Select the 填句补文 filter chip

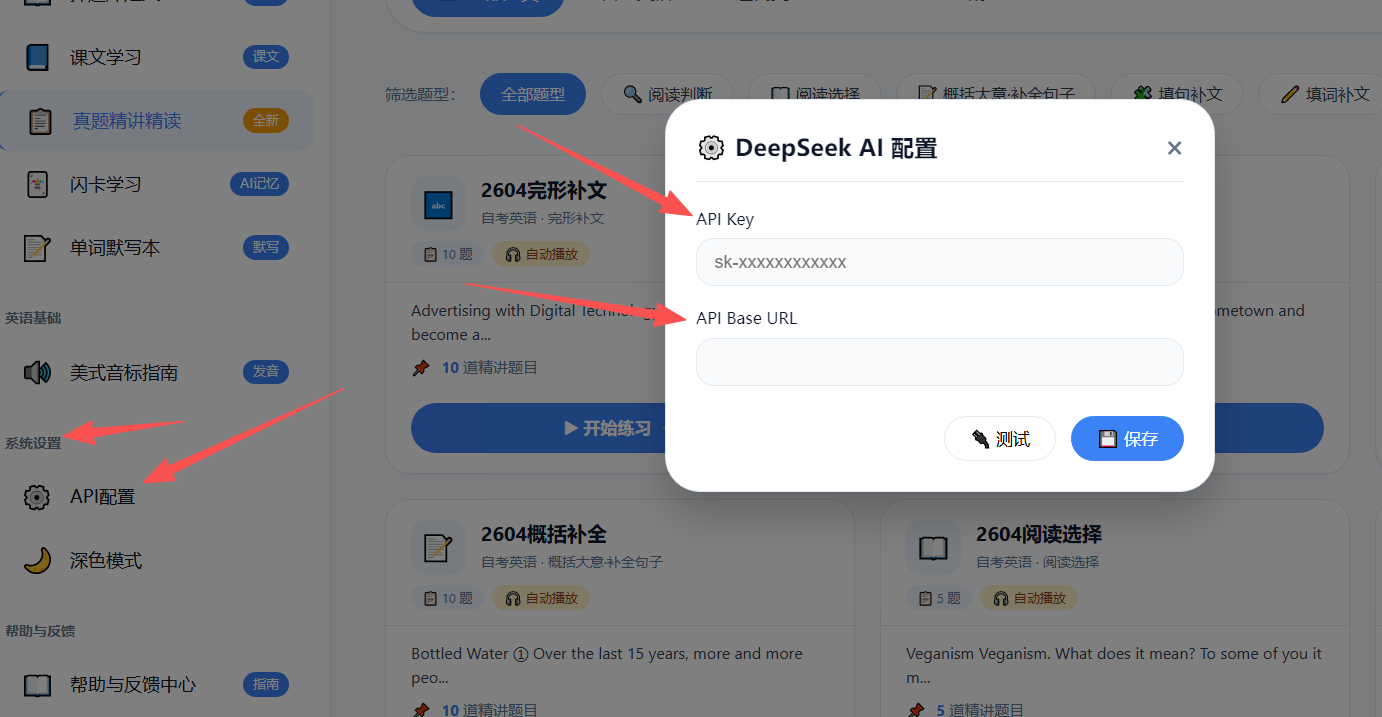click(1176, 94)
